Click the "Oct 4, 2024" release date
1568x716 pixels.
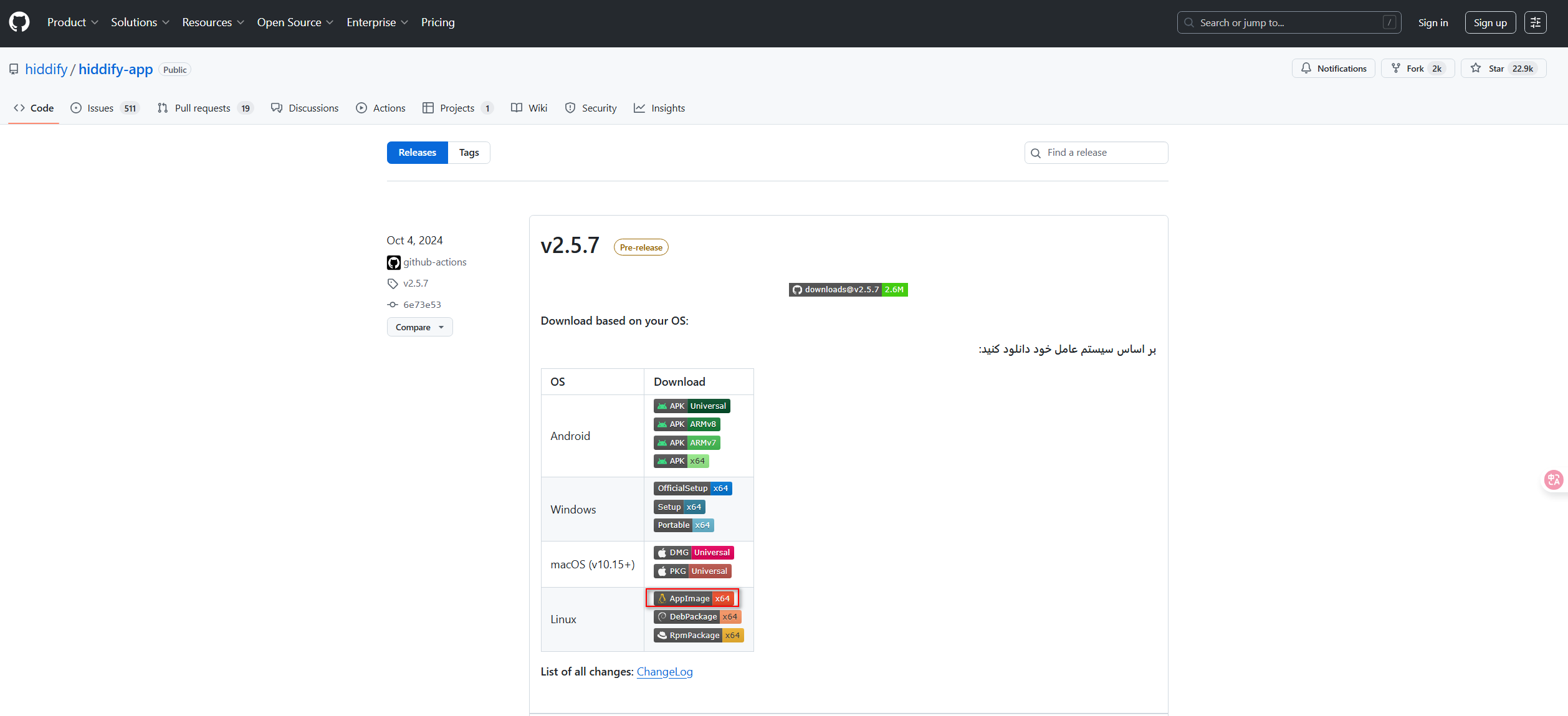click(414, 241)
